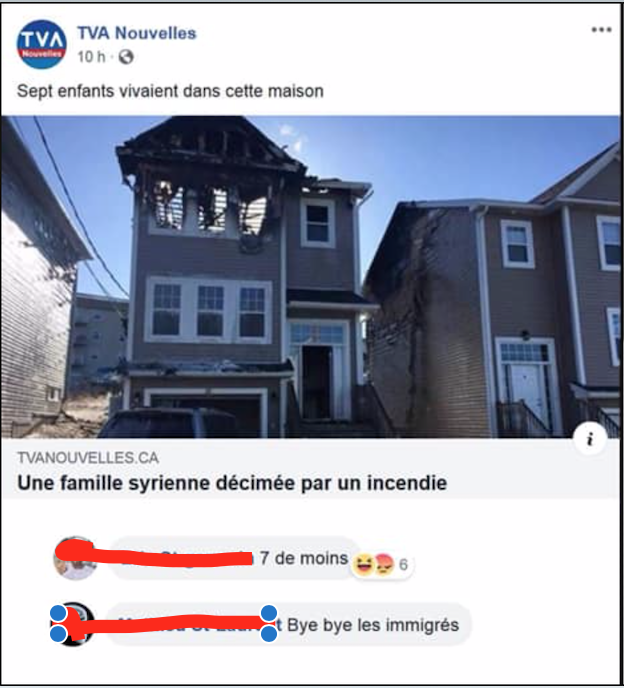
Task: Click the TVA Nouvelles round logo avatar
Action: (41, 44)
